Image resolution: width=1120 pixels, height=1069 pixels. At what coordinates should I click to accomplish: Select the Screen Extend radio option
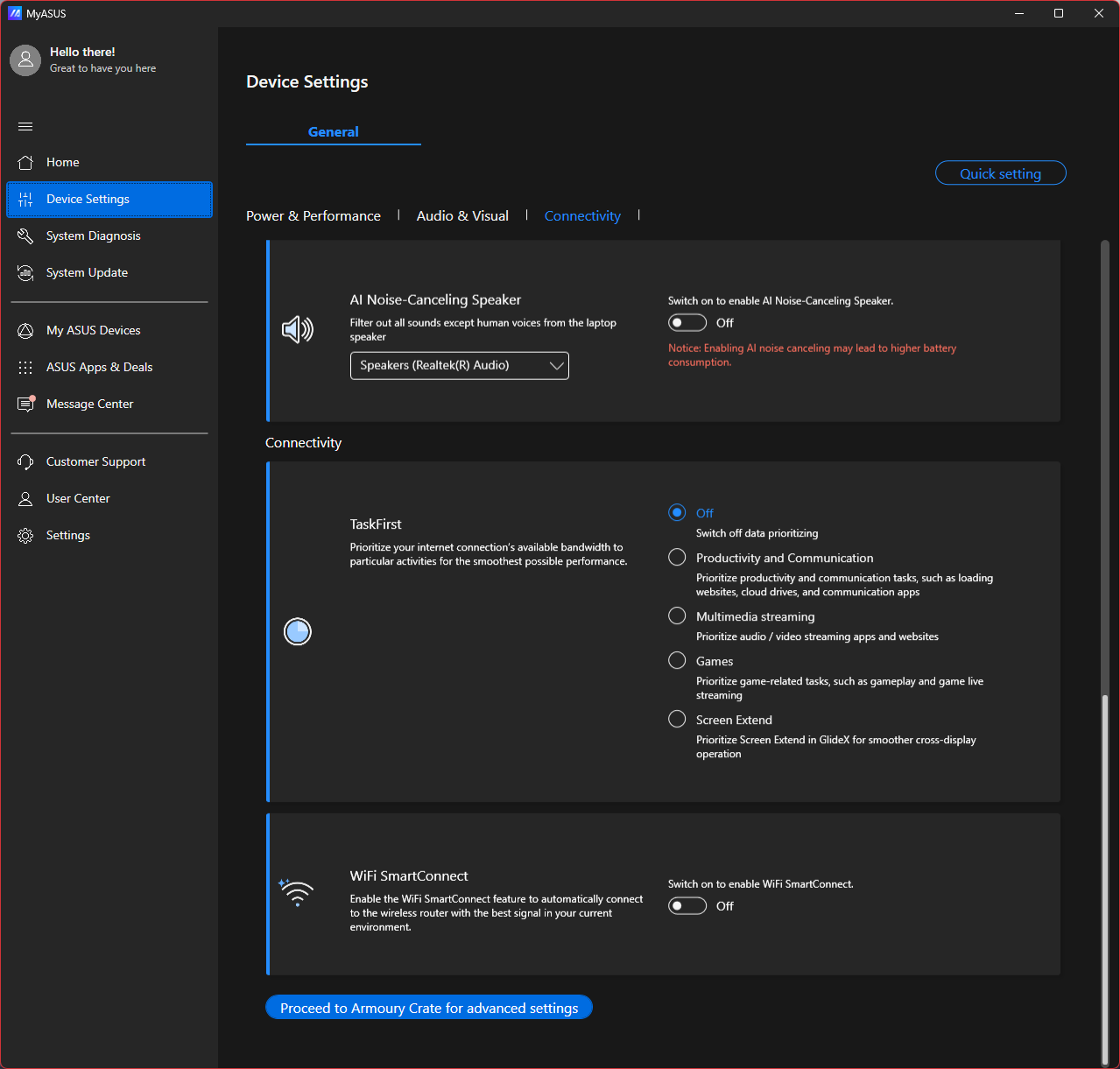[677, 719]
